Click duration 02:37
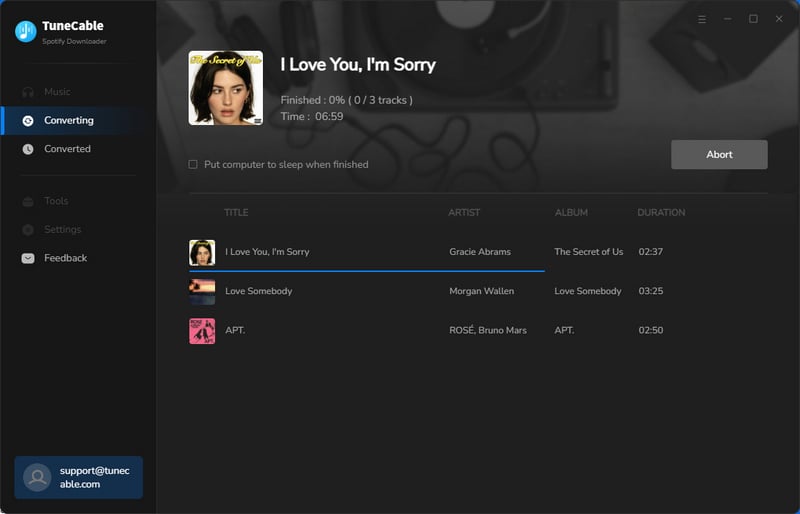 pos(651,252)
